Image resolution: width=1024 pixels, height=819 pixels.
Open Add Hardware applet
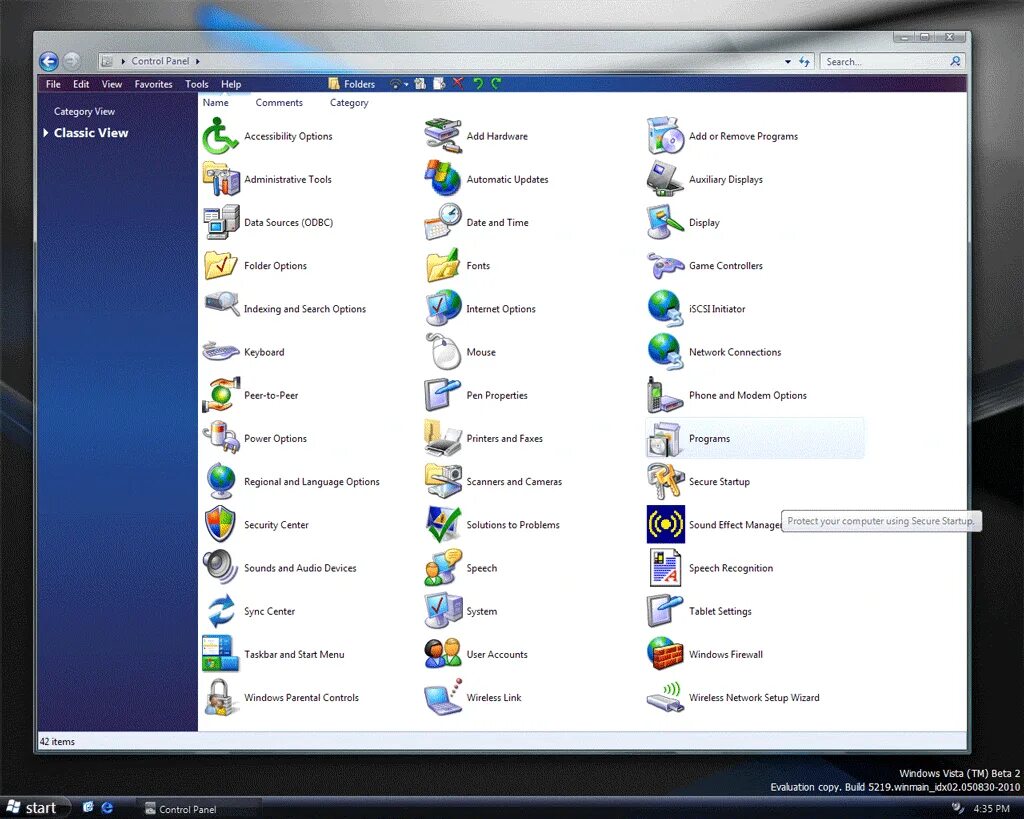click(x=476, y=136)
